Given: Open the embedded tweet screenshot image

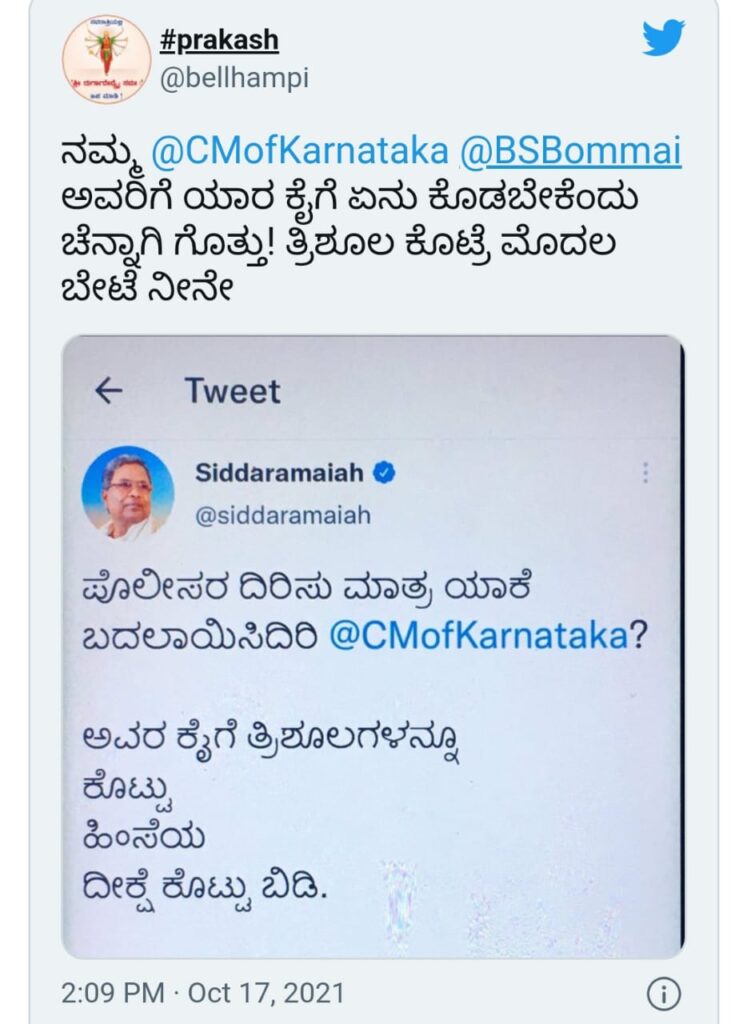Looking at the screenshot, I should 373,647.
